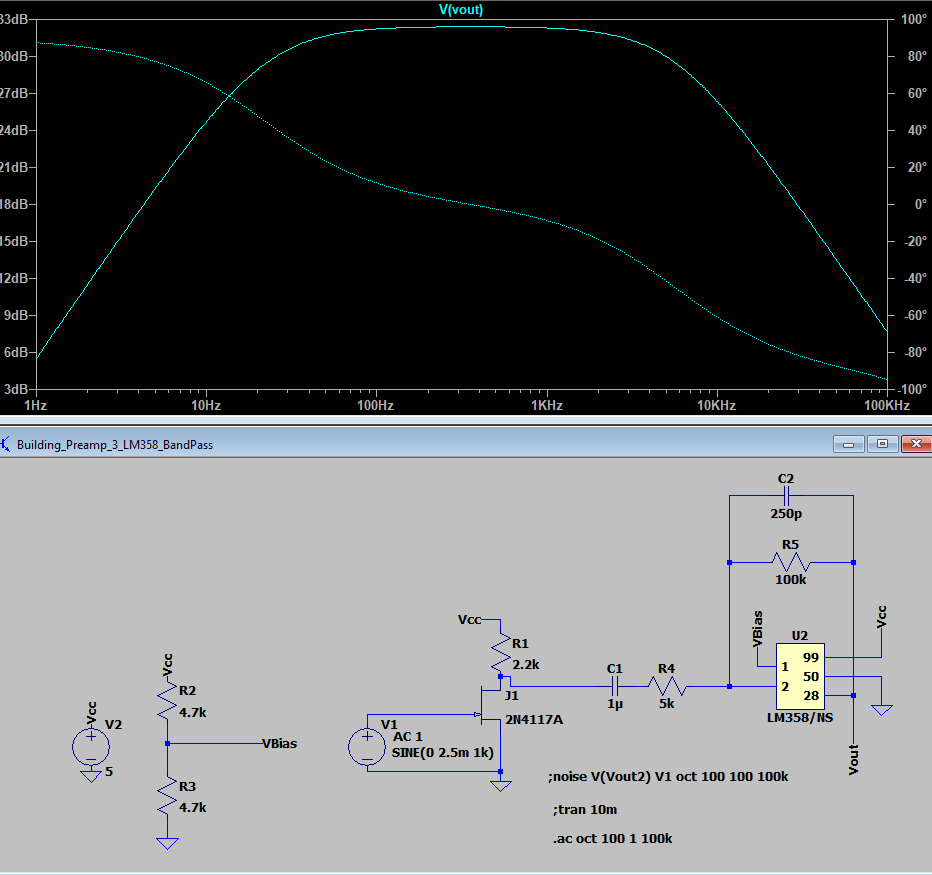Click the VBias label at U2 pin 1
This screenshot has width=932, height=875.
click(757, 628)
